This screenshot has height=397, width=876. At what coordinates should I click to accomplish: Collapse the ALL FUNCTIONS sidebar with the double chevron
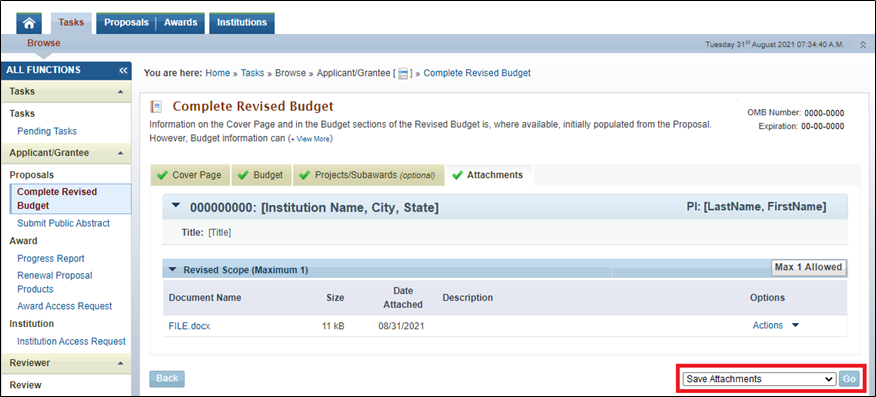(123, 70)
